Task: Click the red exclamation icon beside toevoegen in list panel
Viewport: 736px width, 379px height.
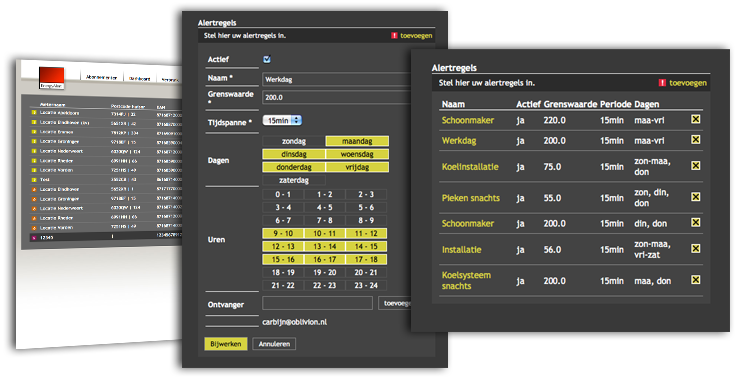Action: click(662, 83)
